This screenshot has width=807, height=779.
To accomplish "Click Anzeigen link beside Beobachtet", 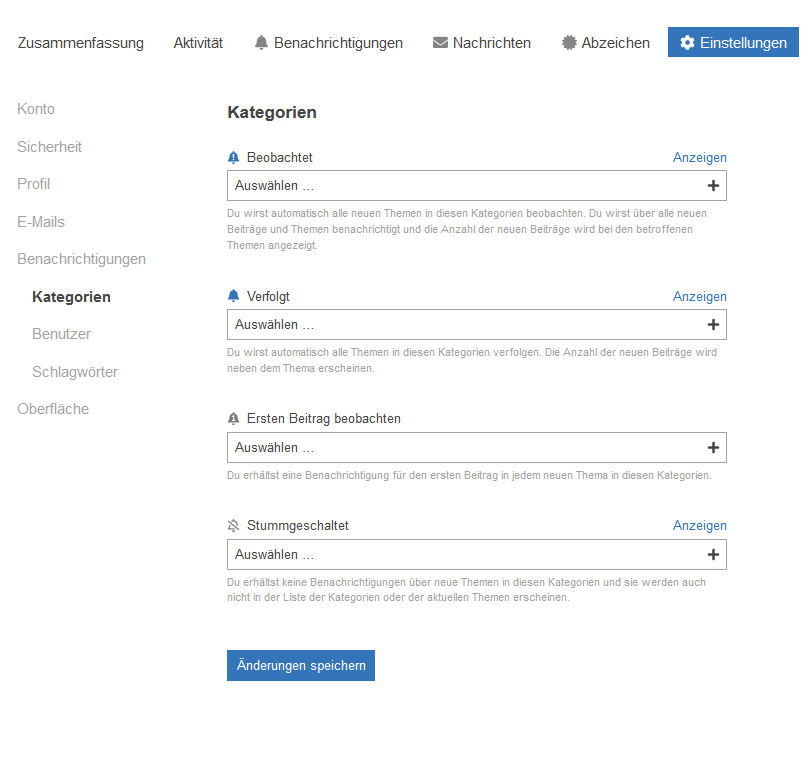I will [699, 157].
